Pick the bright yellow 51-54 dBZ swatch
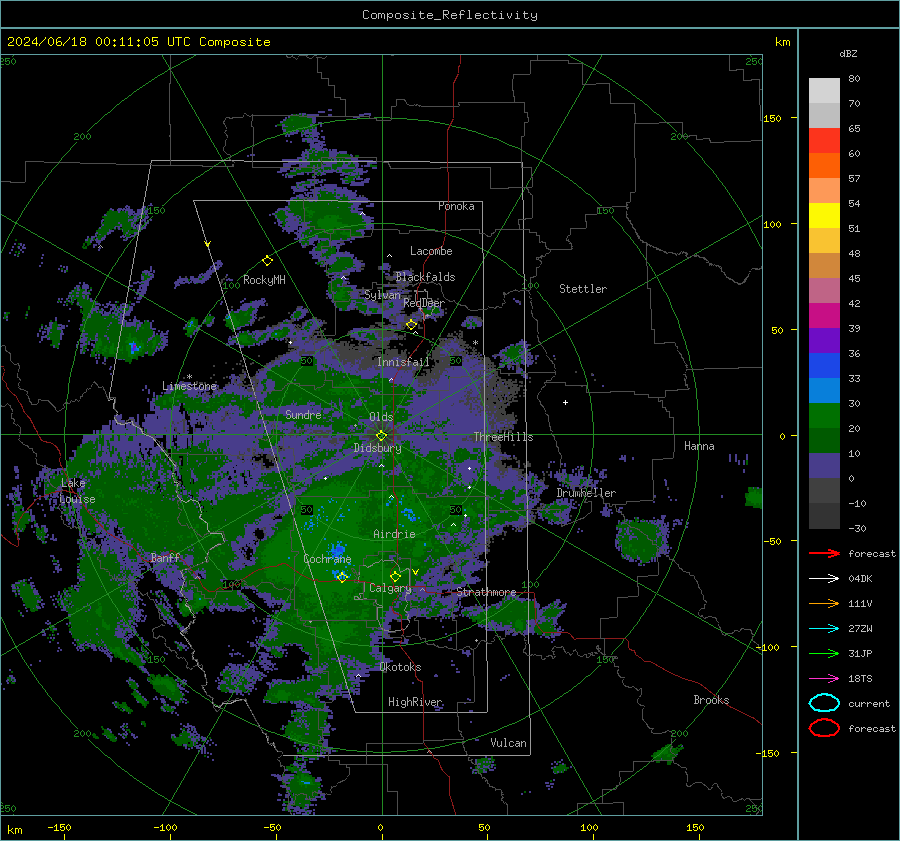This screenshot has height=841, width=900. point(824,215)
